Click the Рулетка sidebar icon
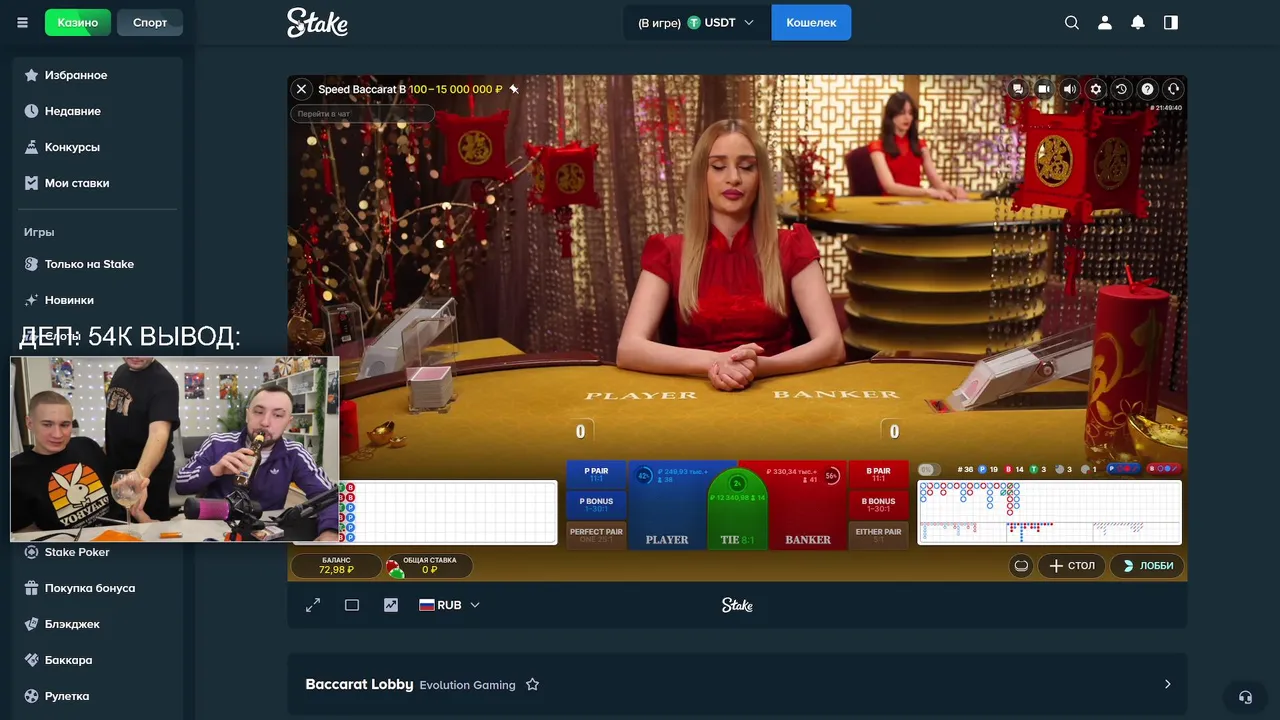Viewport: 1280px width, 720px height. 31,696
